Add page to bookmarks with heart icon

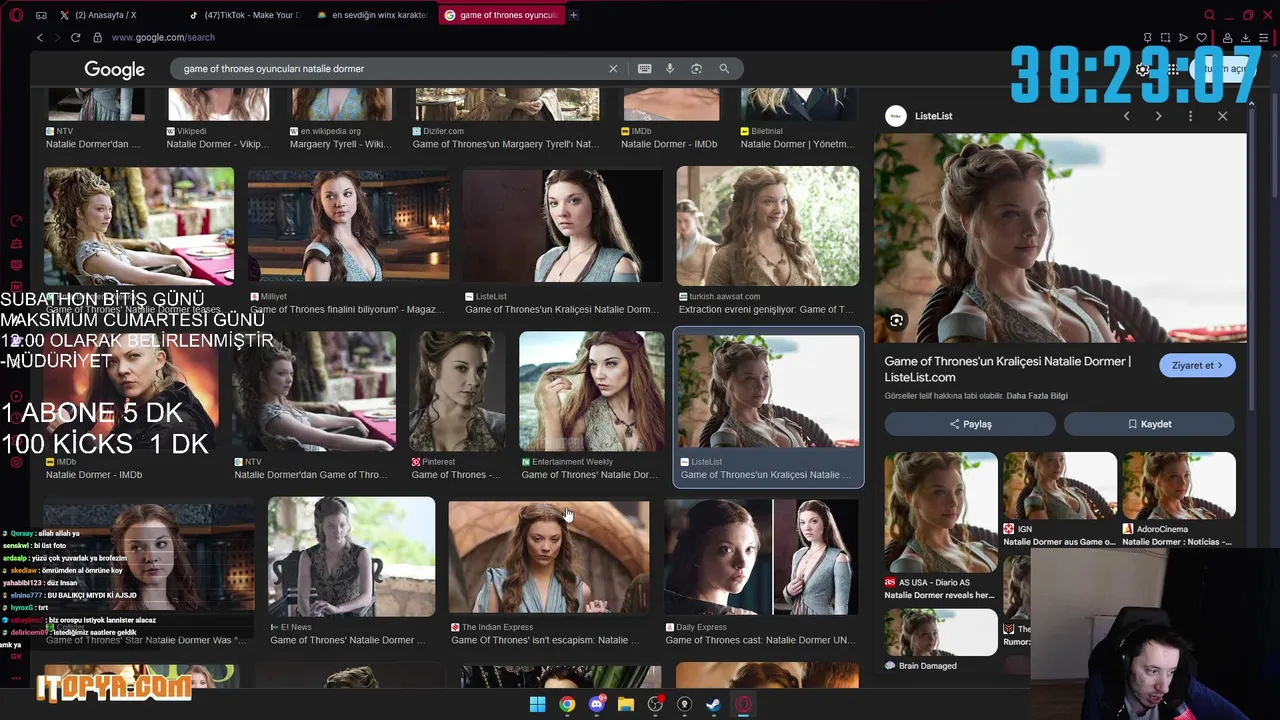click(x=1202, y=38)
